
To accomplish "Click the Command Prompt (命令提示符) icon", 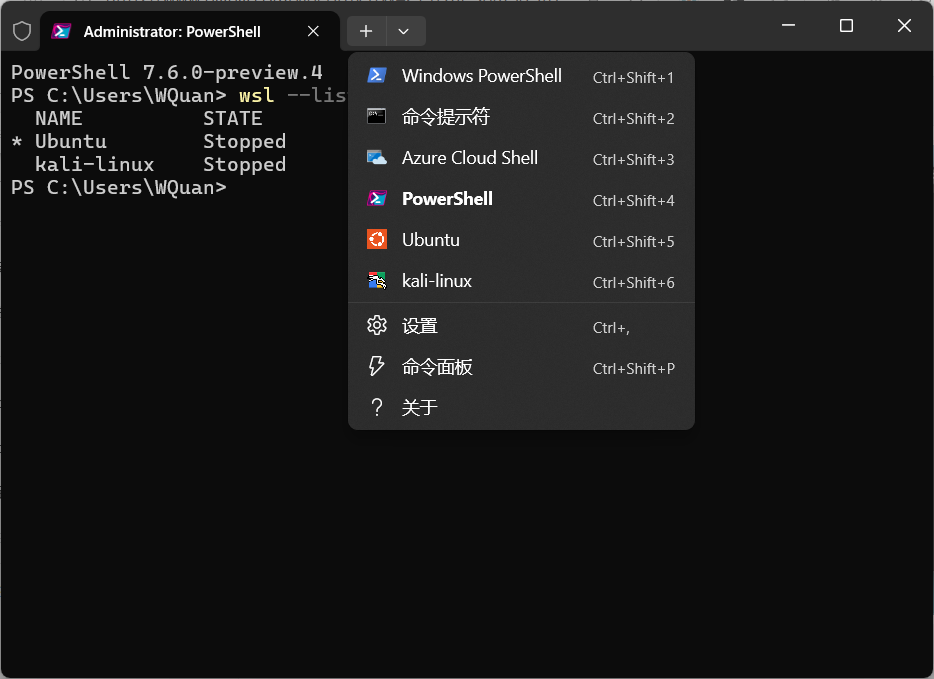I will pyautogui.click(x=377, y=117).
